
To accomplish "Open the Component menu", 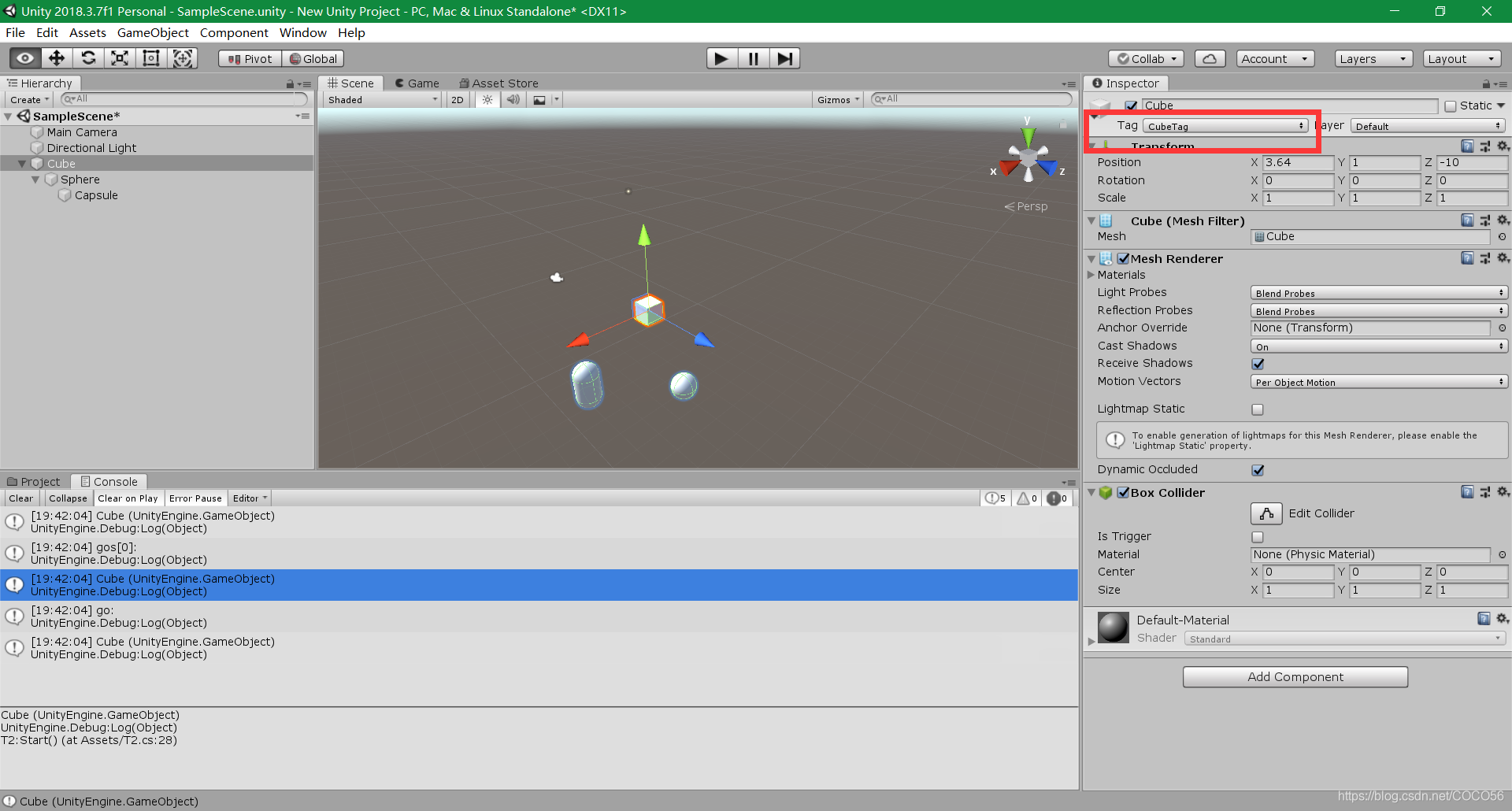I will (x=234, y=33).
